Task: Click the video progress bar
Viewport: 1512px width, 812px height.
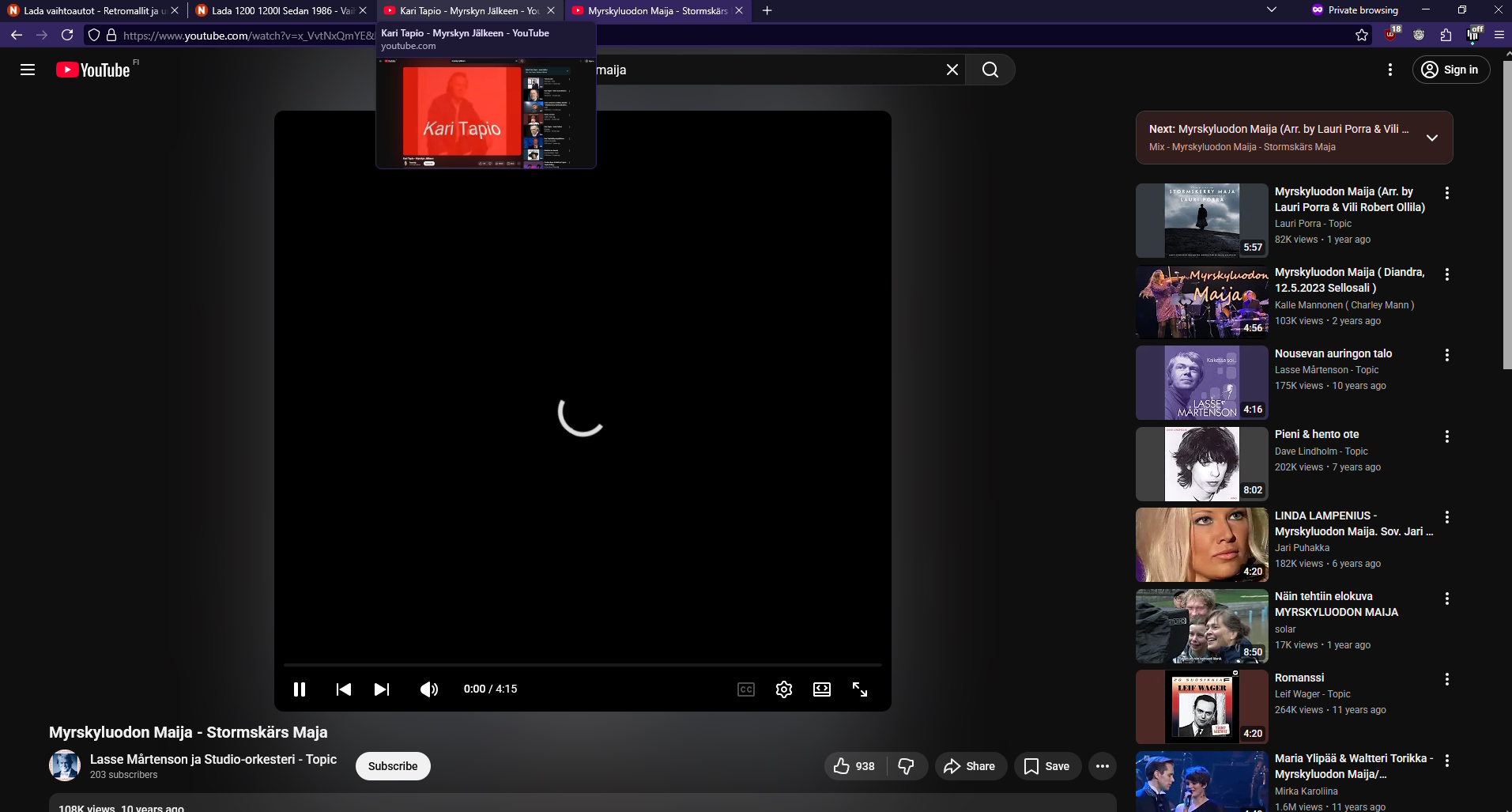Action: [583, 665]
